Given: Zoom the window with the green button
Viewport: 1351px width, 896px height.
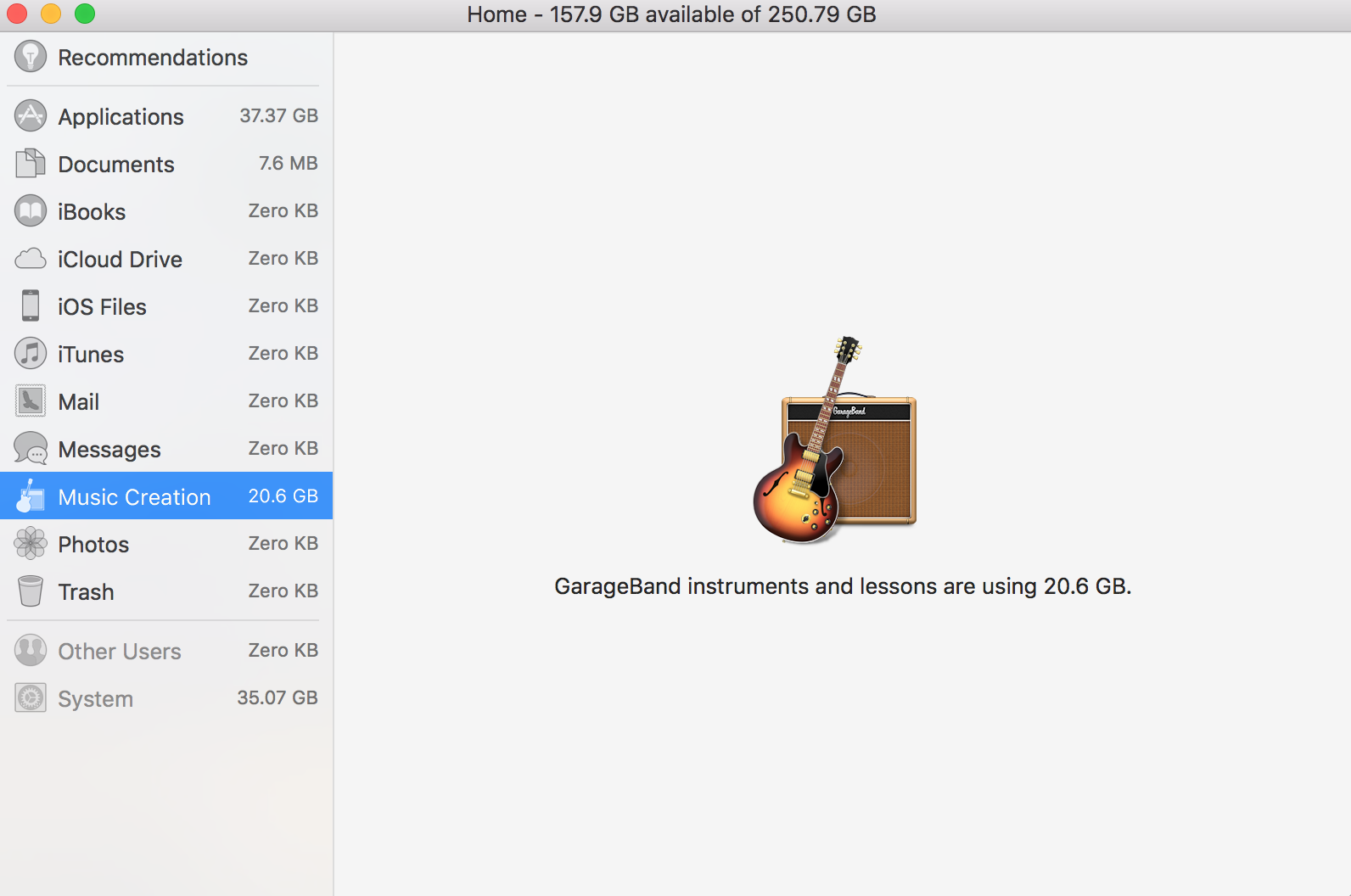Looking at the screenshot, I should (85, 14).
